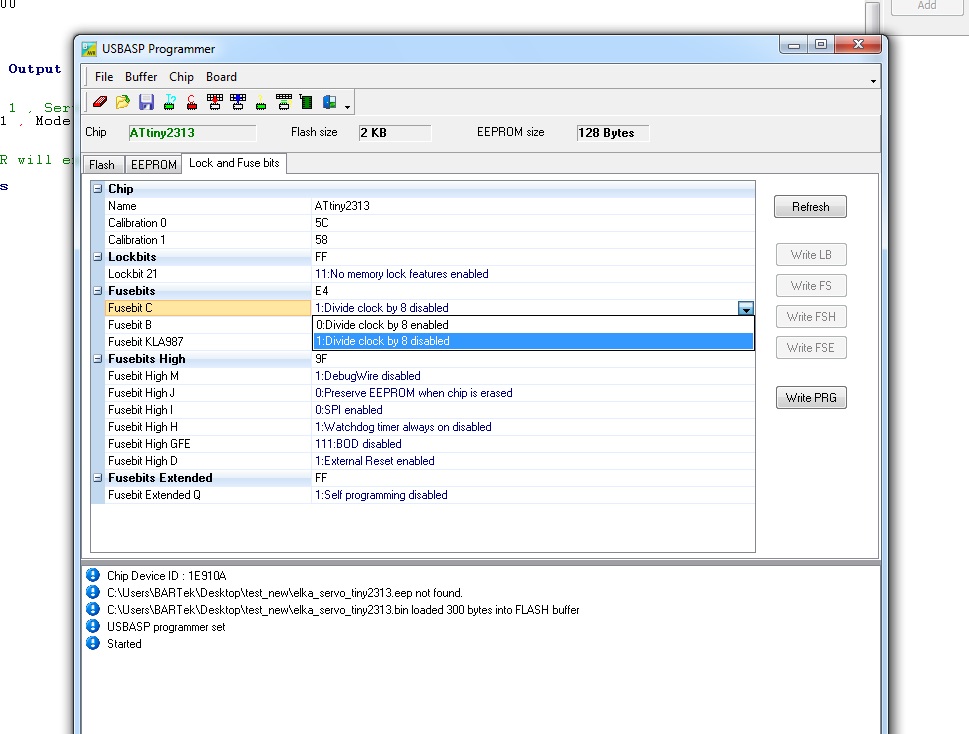Viewport: 969px width, 734px height.
Task: Click the Write LB button
Action: (811, 255)
